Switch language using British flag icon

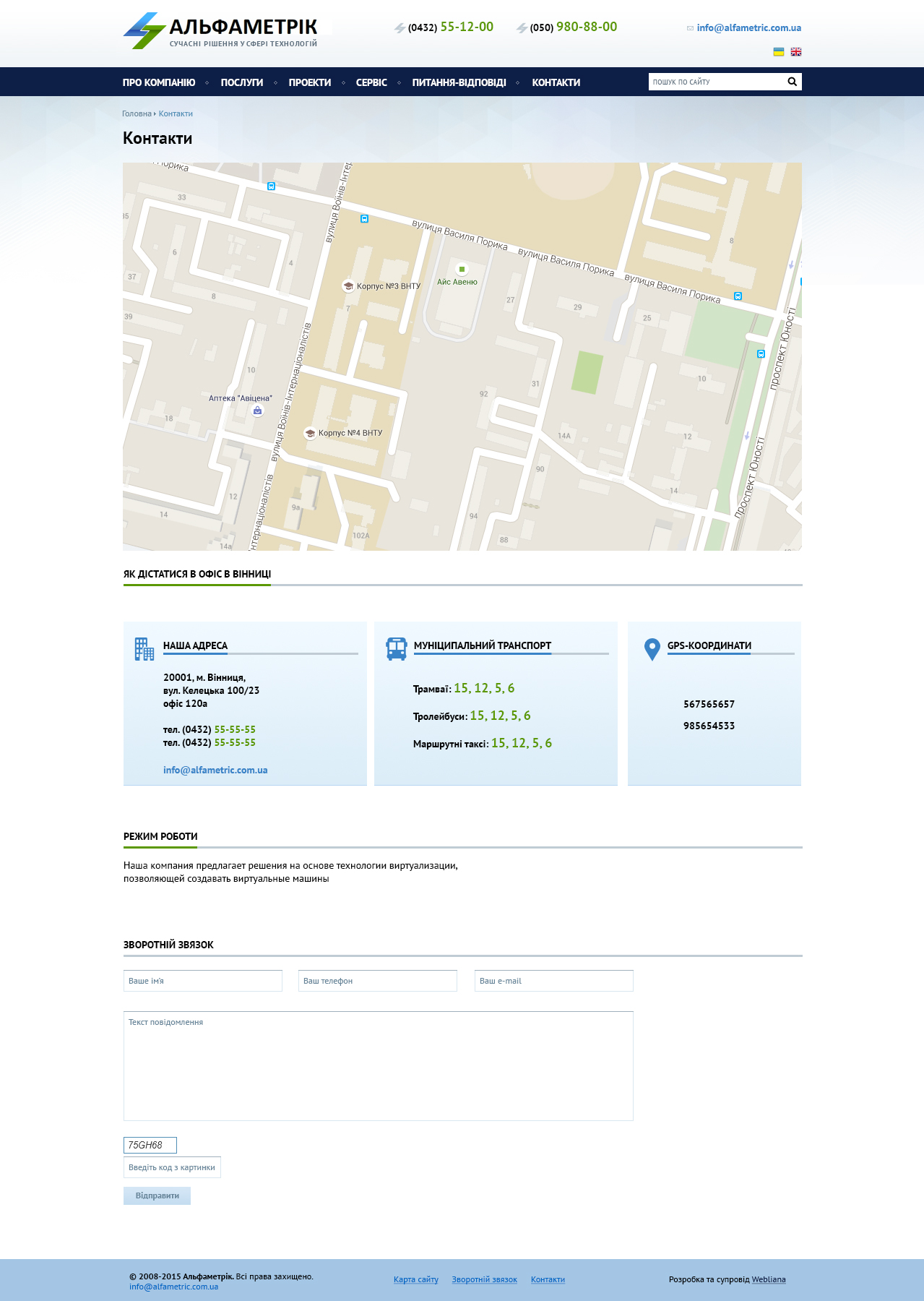click(x=796, y=52)
